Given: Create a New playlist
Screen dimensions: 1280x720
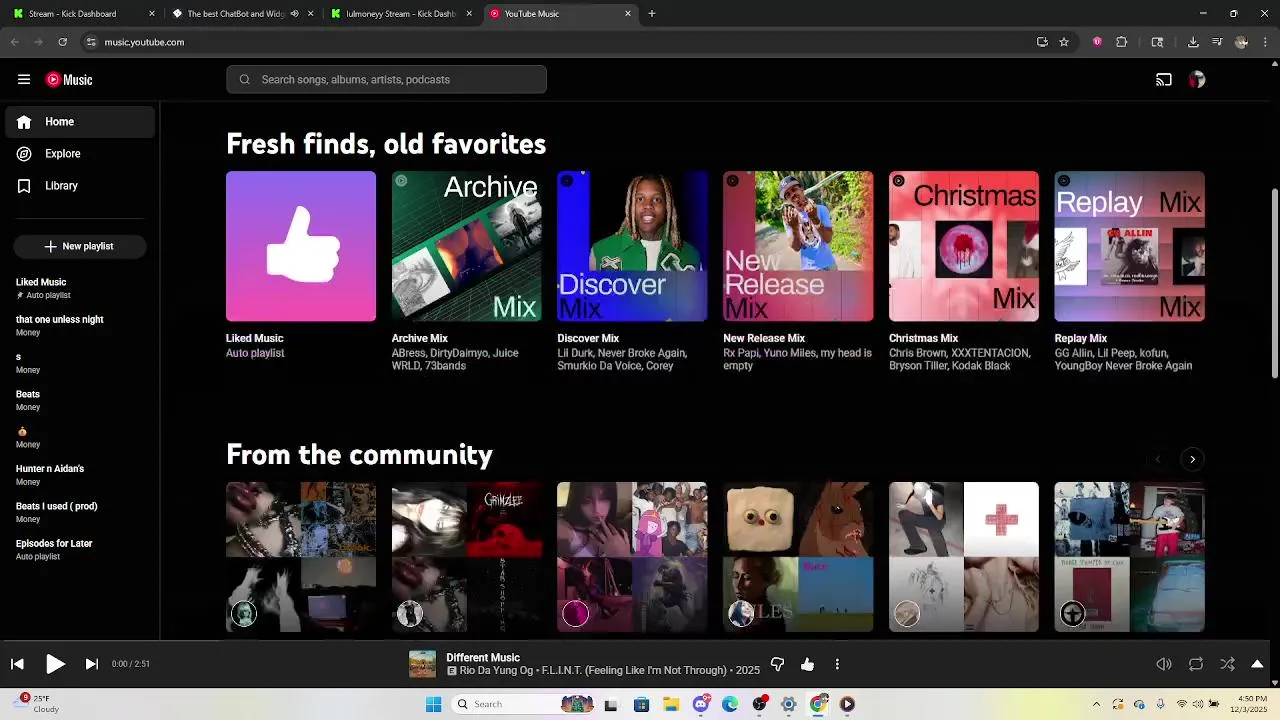Looking at the screenshot, I should (80, 246).
